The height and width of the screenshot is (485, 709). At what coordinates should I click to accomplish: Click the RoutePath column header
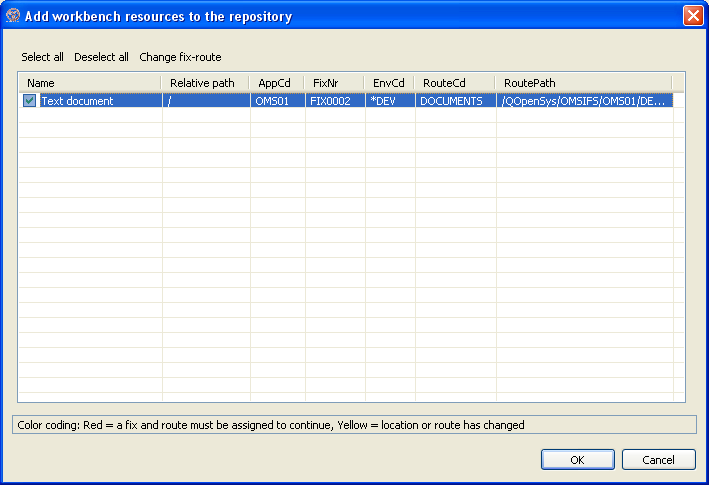[583, 83]
